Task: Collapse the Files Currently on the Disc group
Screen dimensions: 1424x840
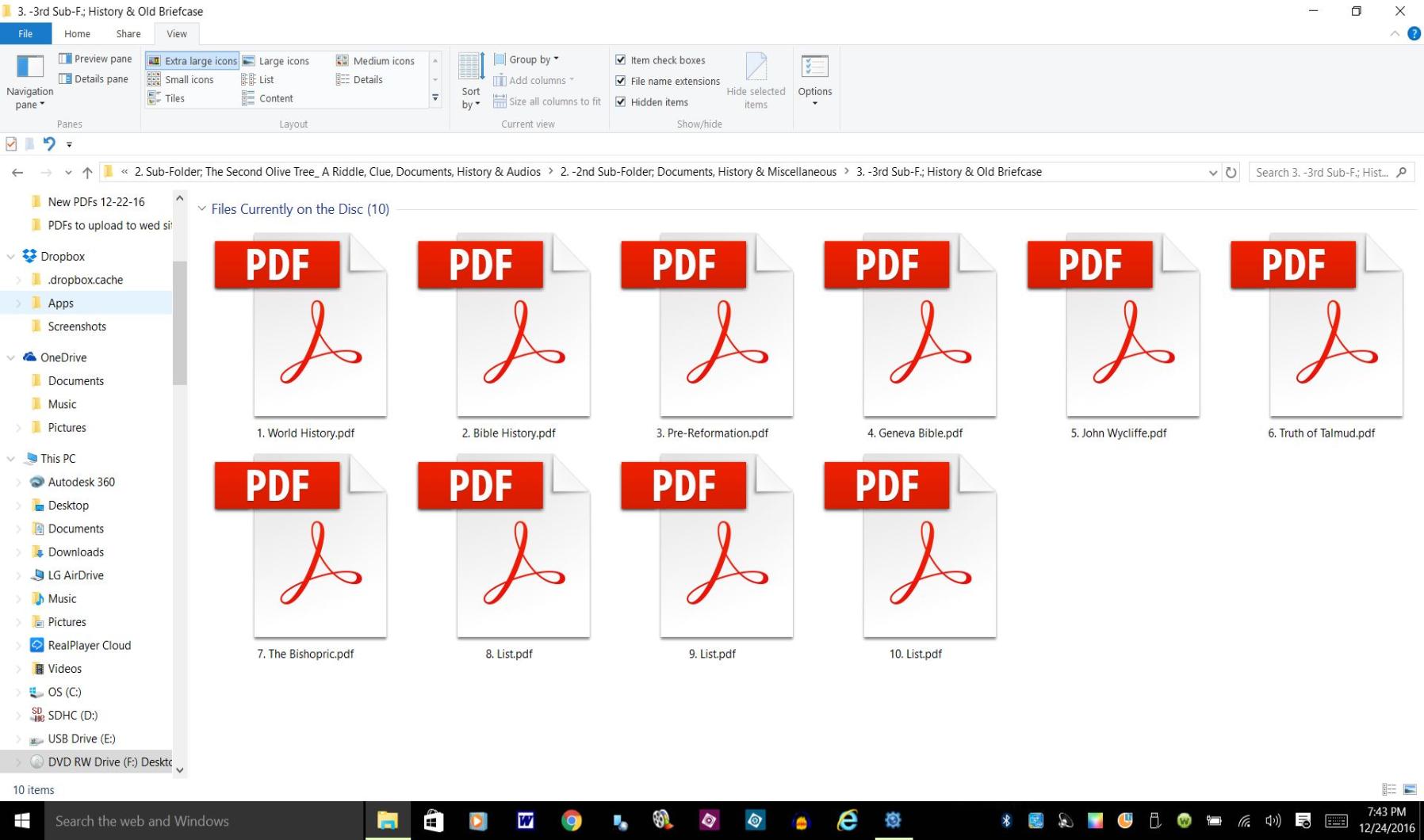Action: pos(202,209)
